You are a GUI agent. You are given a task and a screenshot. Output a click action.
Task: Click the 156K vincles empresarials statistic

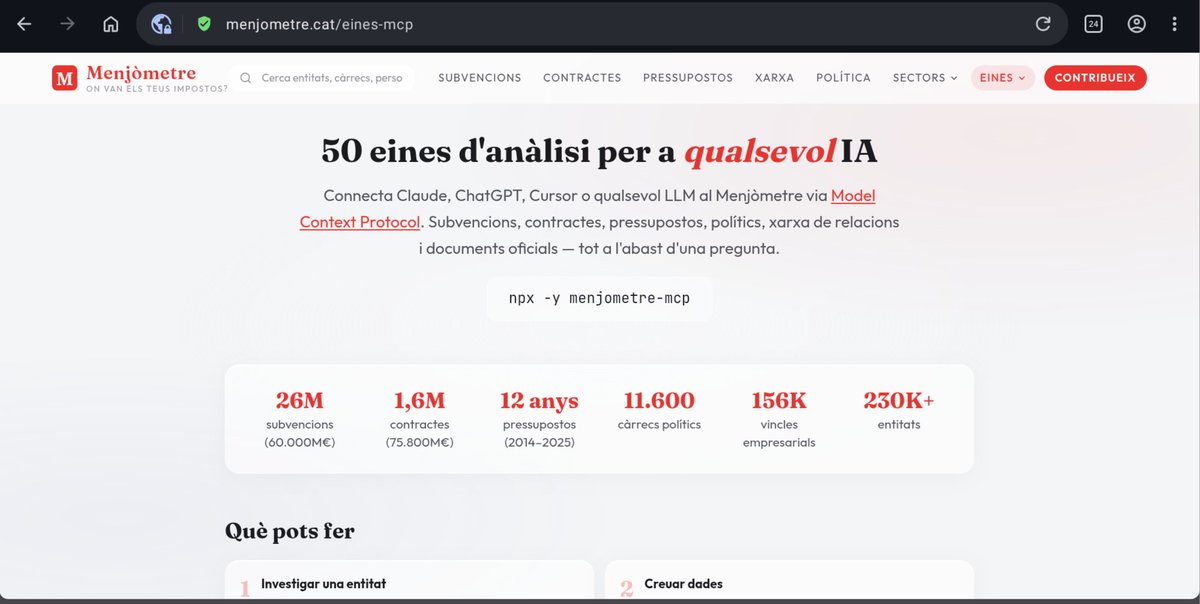coord(779,418)
